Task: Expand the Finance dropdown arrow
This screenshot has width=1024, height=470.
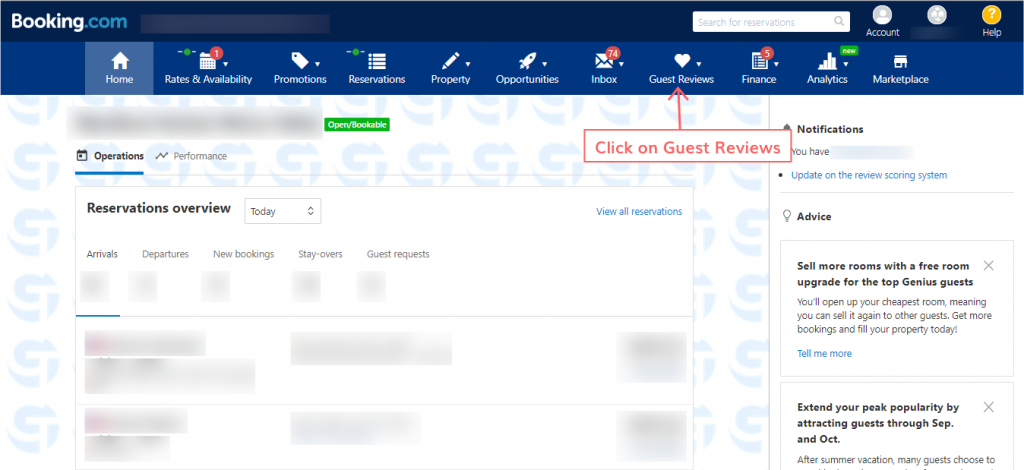Action: point(776,64)
